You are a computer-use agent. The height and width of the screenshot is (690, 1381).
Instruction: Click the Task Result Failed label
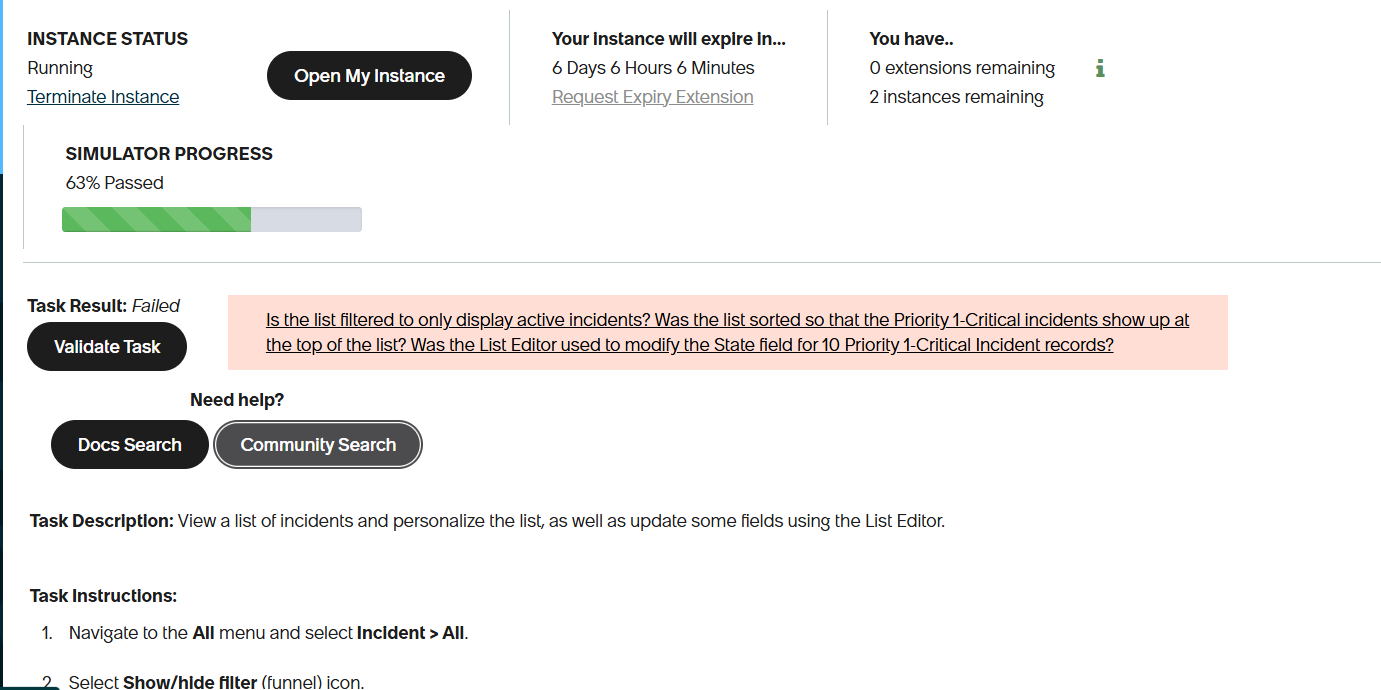coord(103,306)
